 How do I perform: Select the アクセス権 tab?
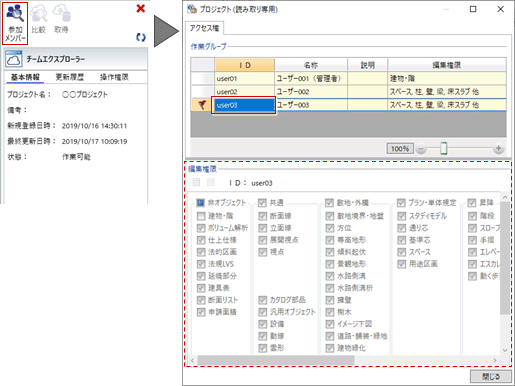(204, 28)
